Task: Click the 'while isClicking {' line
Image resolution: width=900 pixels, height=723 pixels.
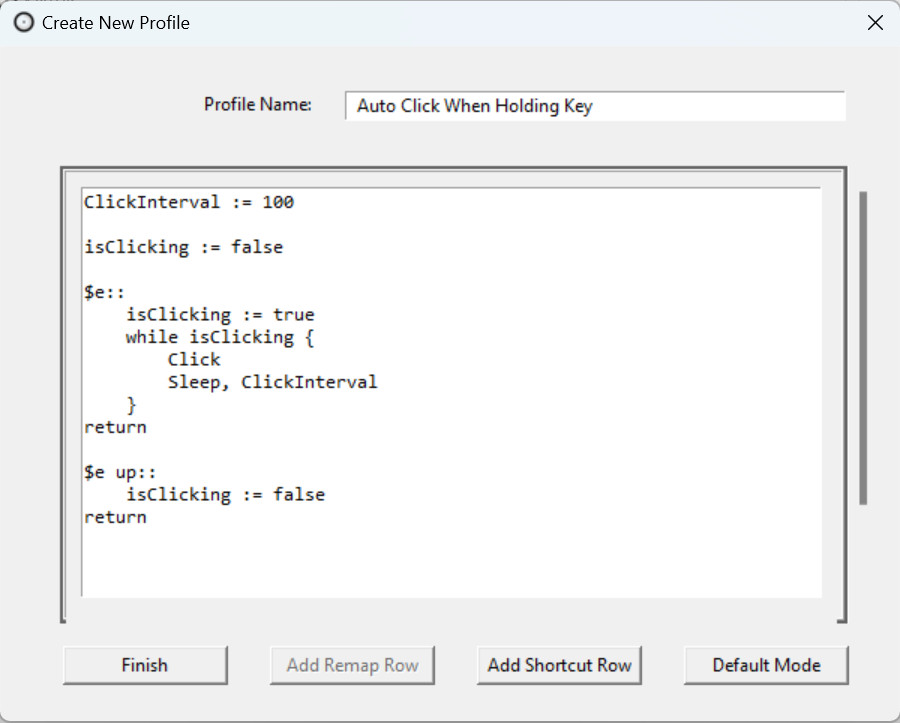Action: point(220,337)
